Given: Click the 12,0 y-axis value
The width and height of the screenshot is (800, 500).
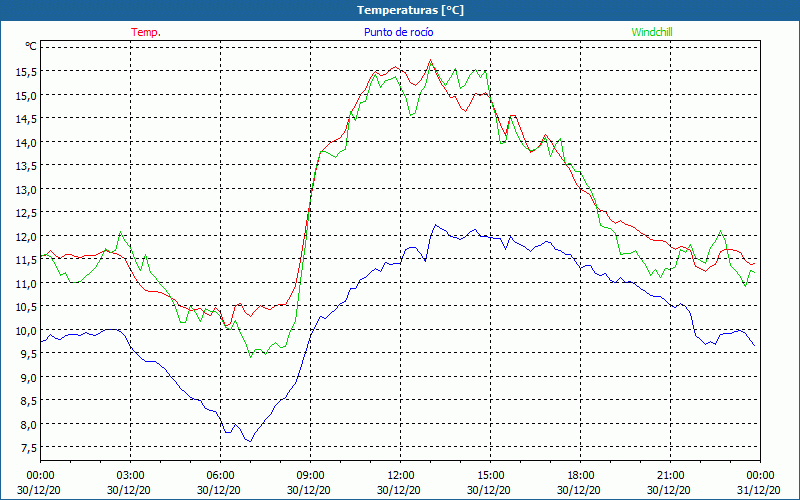Looking at the screenshot, I should click(x=27, y=237).
